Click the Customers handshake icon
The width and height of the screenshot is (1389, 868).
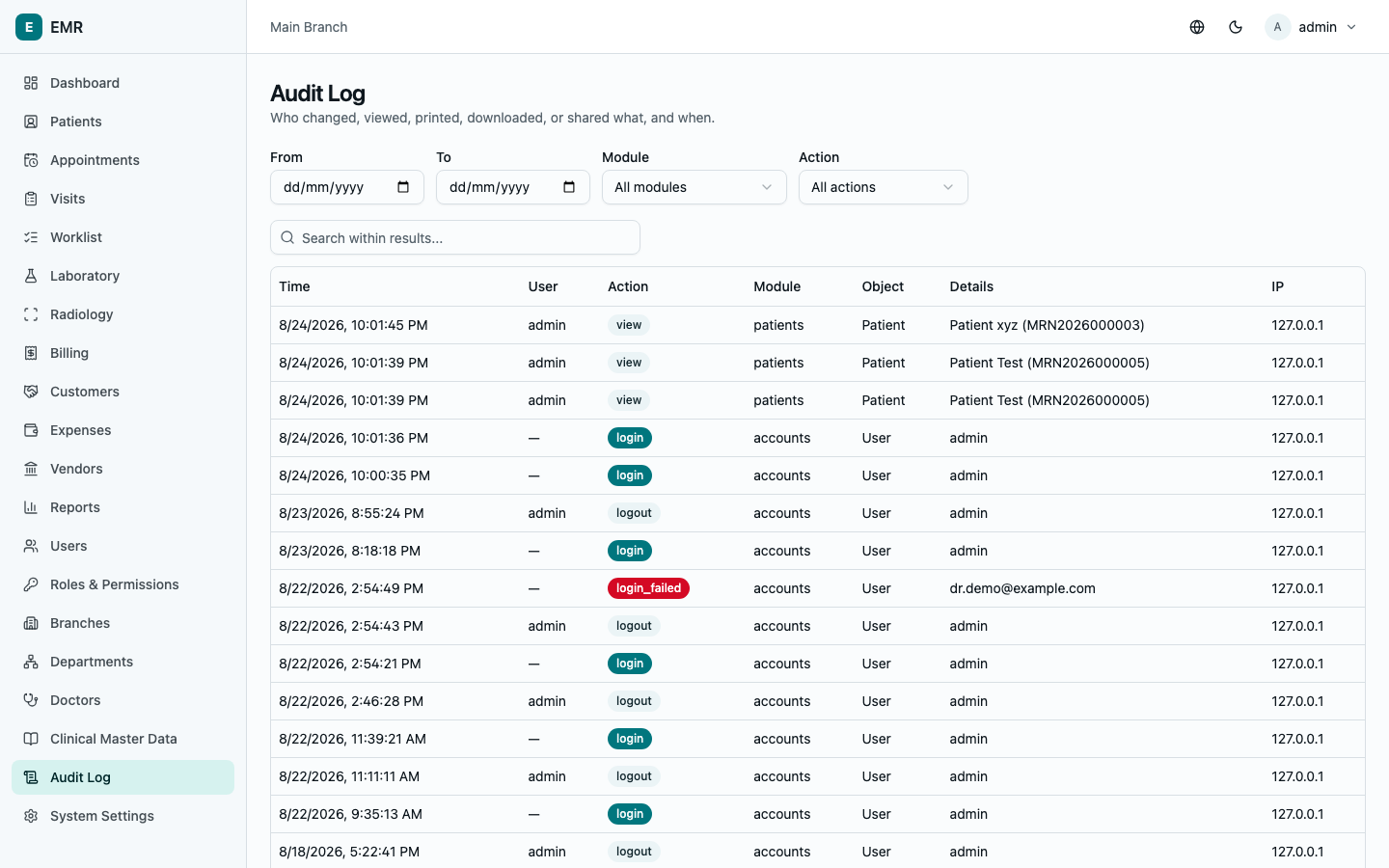31,392
